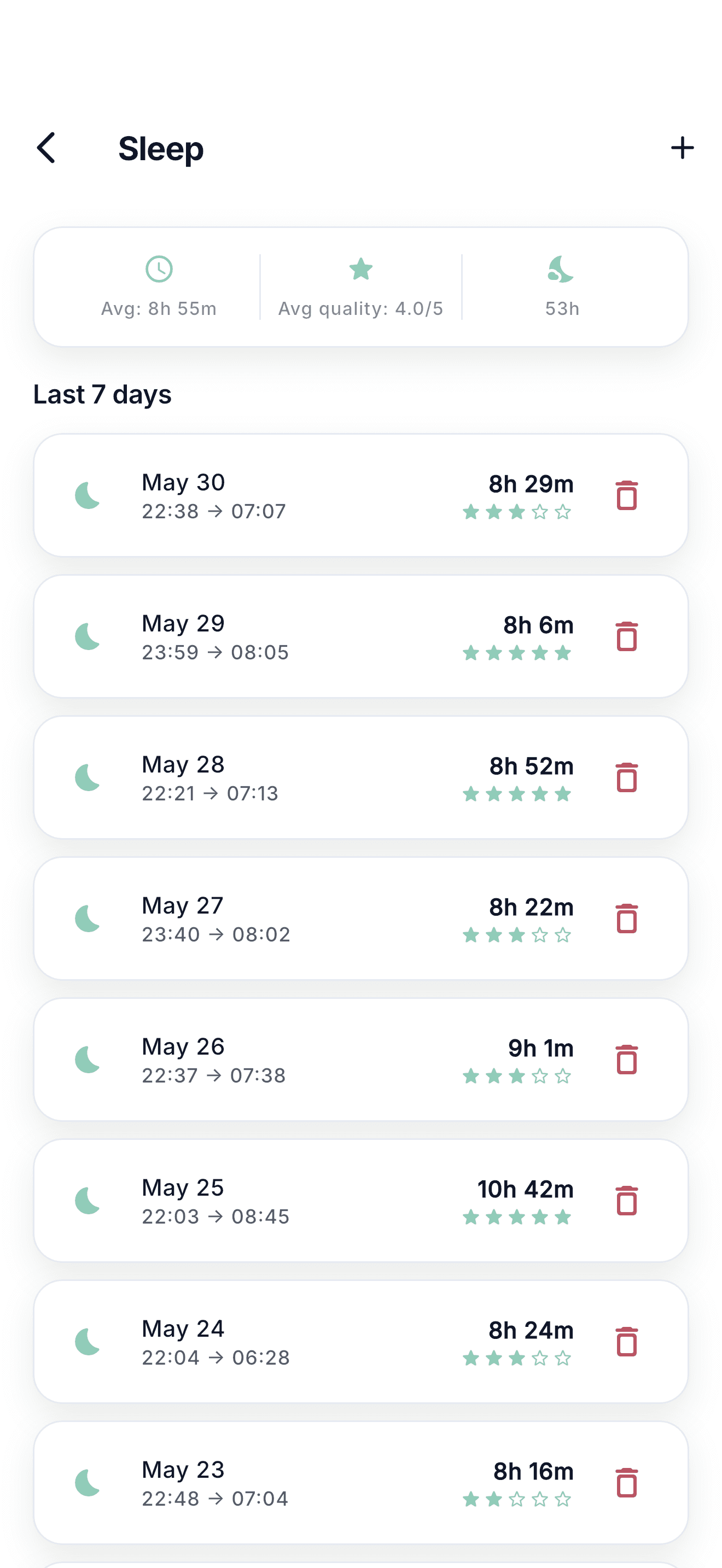The height and width of the screenshot is (1568, 722).
Task: Delete the May 27 sleep entry
Action: 626,918
